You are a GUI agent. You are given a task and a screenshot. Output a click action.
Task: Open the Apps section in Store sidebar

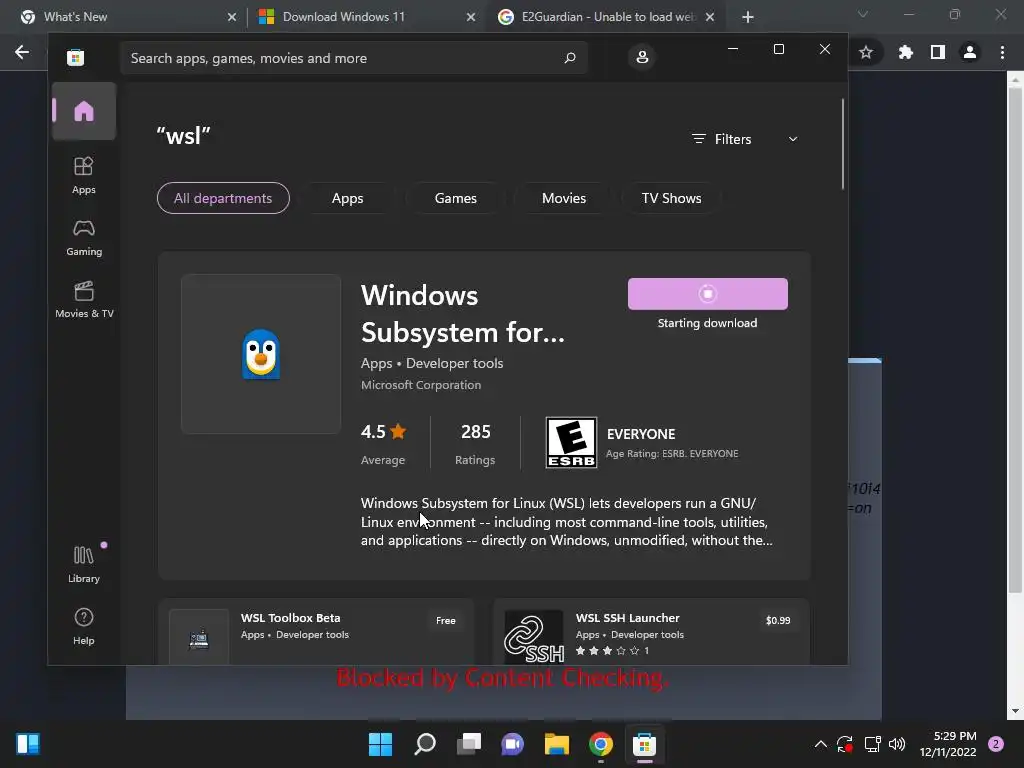click(84, 175)
